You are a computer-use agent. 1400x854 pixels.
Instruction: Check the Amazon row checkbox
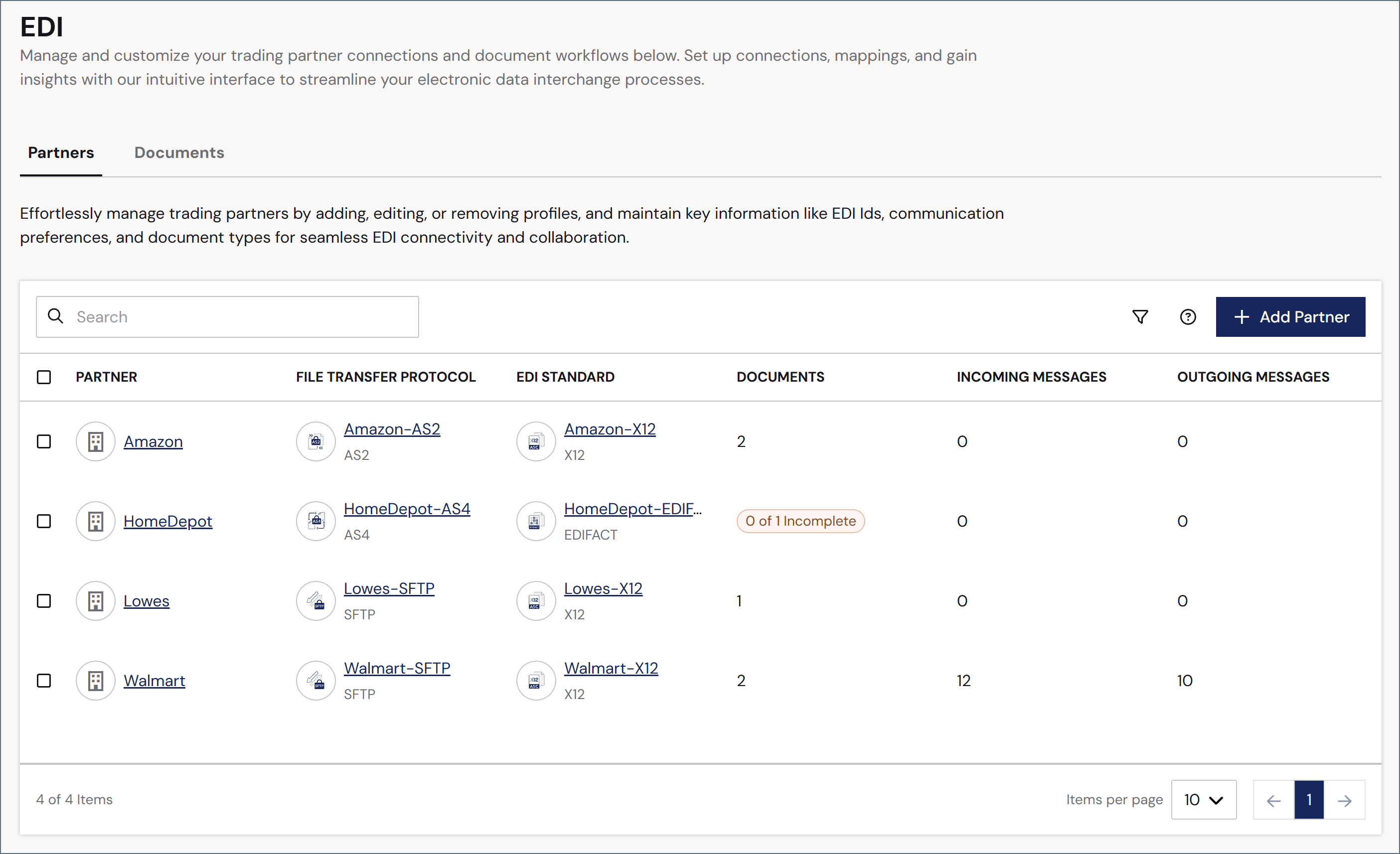44,441
